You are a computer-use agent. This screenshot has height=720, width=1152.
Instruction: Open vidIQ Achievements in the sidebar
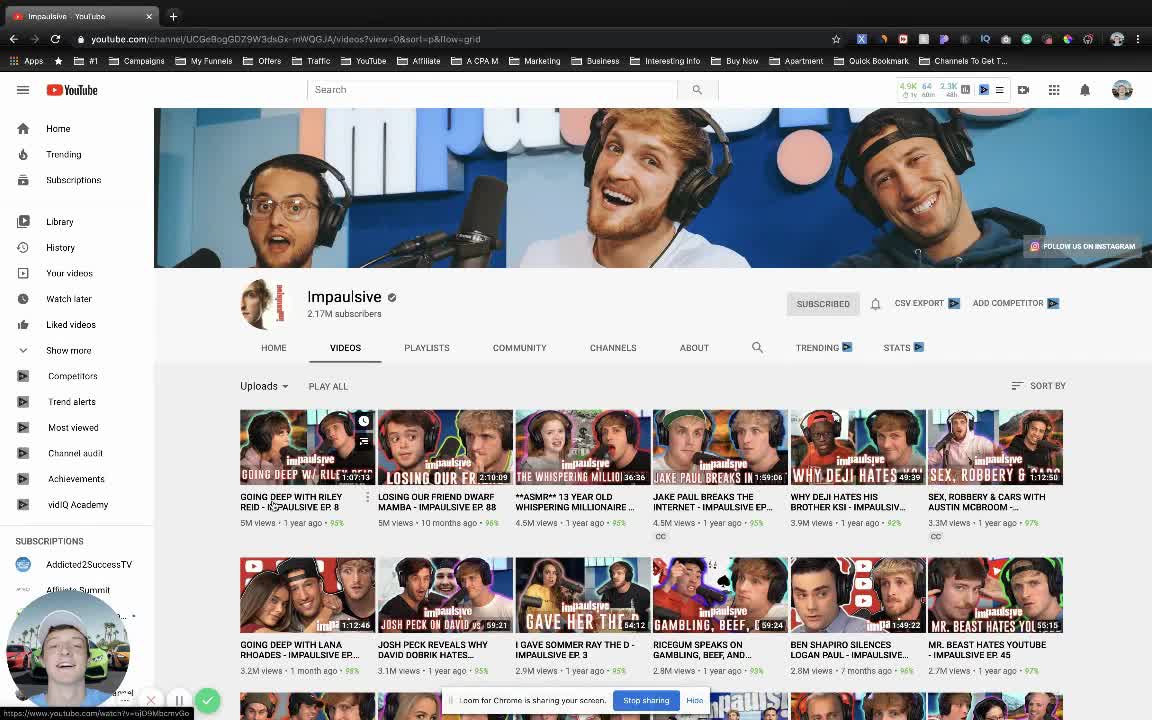(76, 479)
